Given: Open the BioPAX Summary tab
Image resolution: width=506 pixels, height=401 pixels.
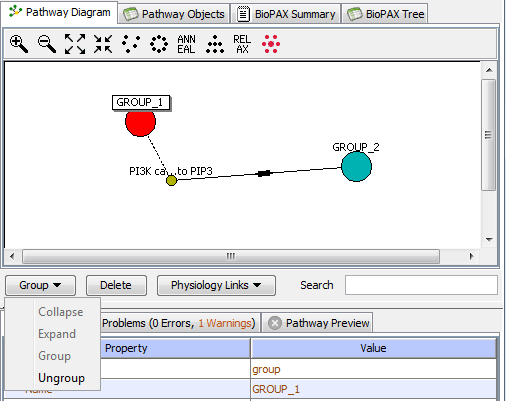Looking at the screenshot, I should [x=285, y=14].
